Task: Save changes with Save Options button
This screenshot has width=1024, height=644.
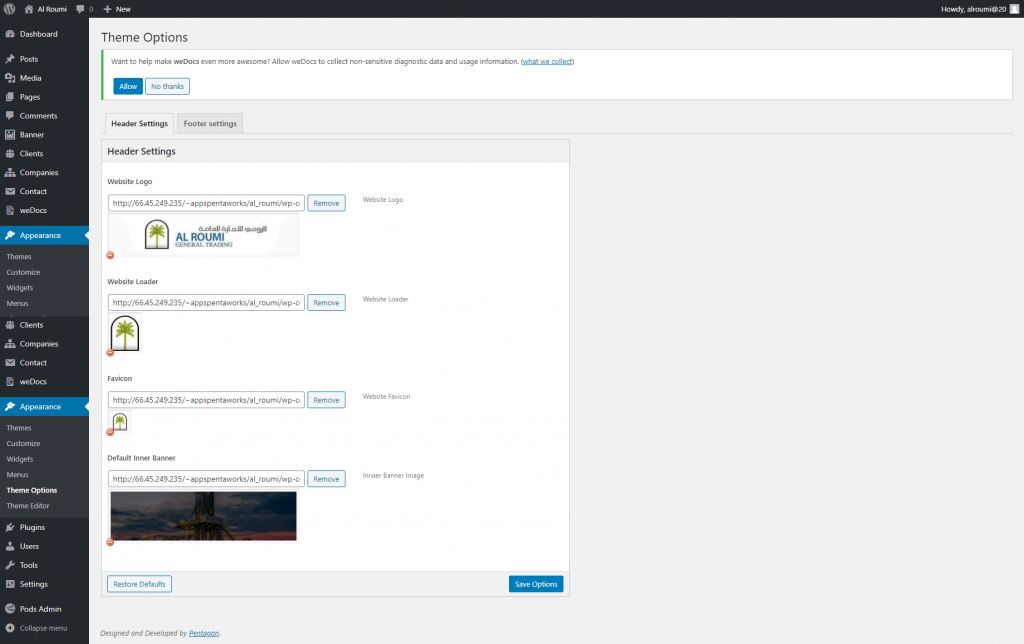Action: [536, 584]
